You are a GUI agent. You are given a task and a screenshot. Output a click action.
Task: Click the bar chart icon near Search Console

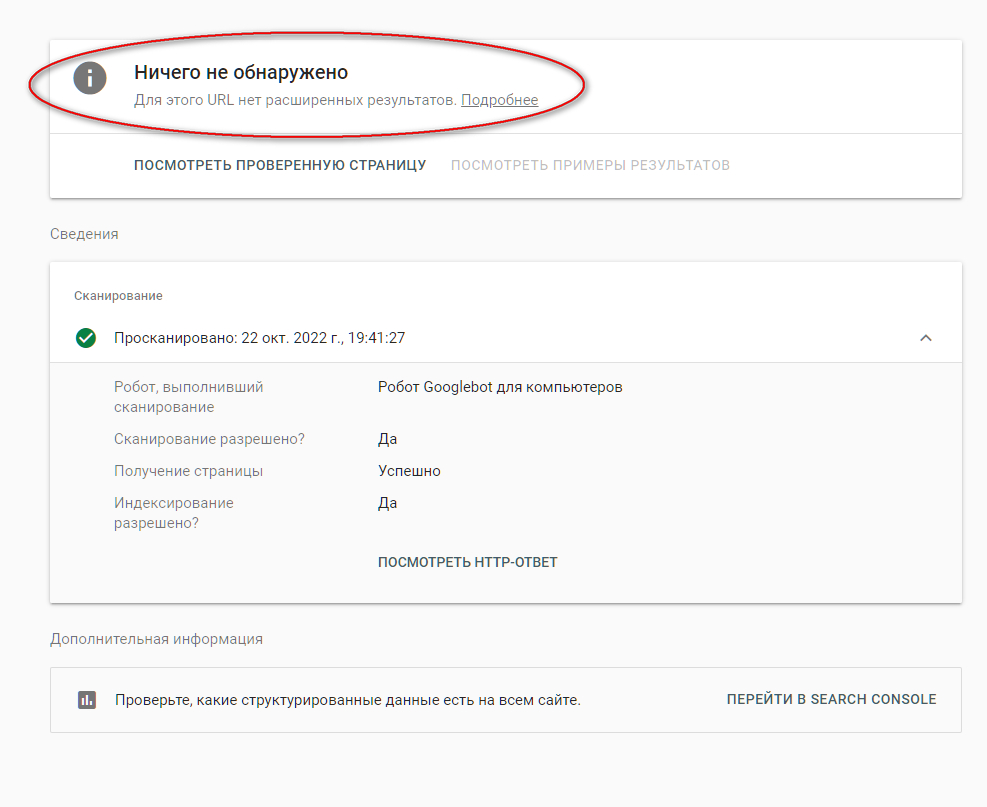(x=87, y=699)
